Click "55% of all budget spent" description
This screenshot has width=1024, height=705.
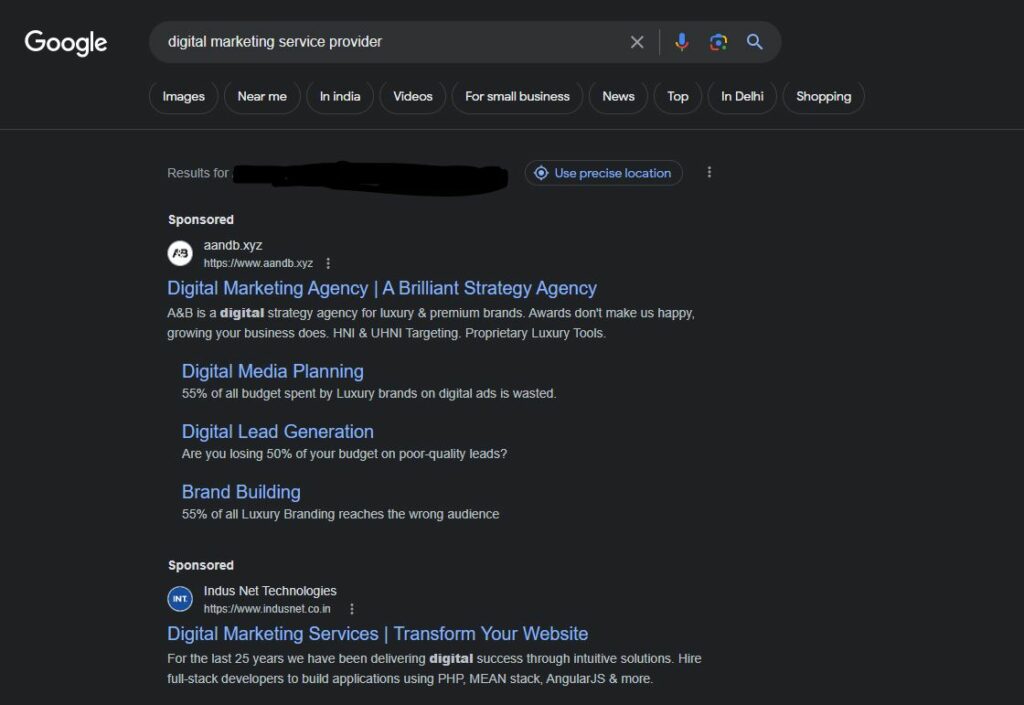pos(369,394)
